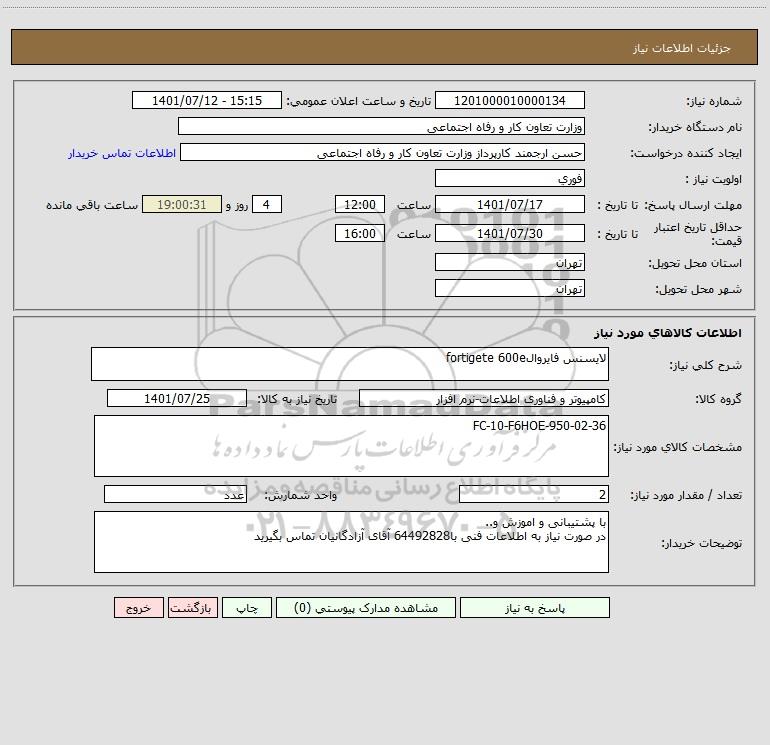Click the need date field 1401/07/25

click(x=177, y=398)
